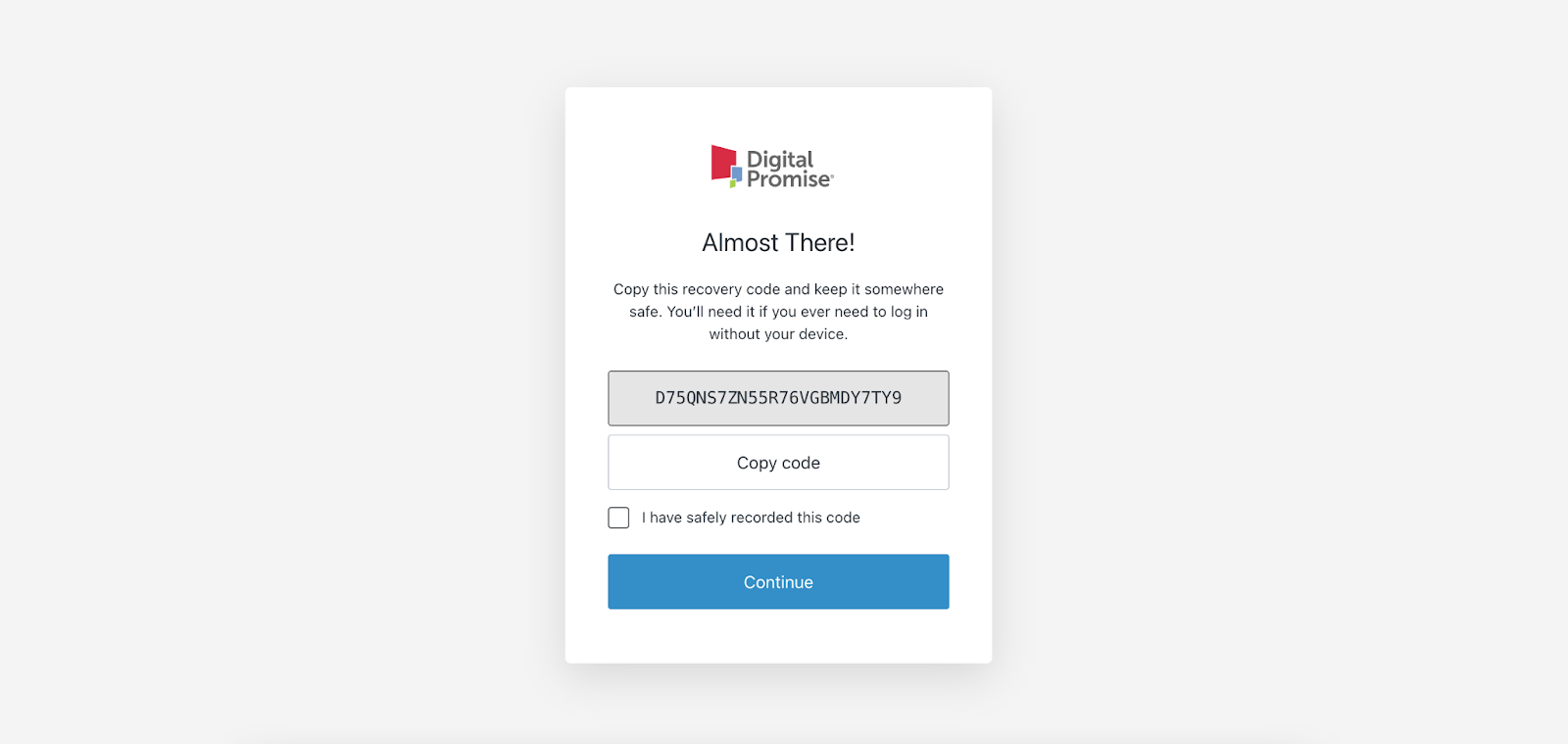Click the word Promise in the logo

click(789, 179)
